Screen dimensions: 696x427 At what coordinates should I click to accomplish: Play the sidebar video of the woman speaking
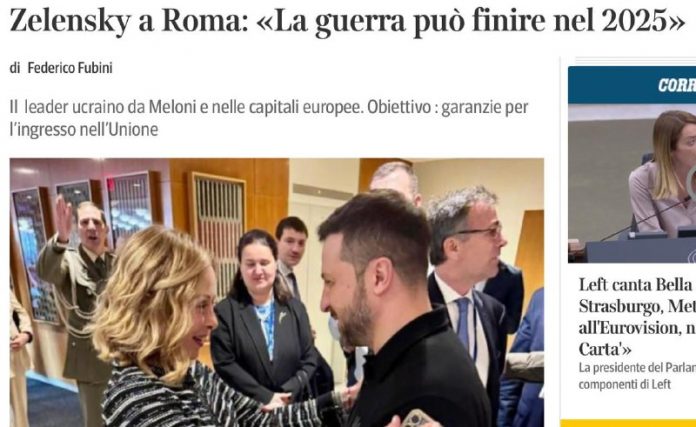tap(632, 183)
